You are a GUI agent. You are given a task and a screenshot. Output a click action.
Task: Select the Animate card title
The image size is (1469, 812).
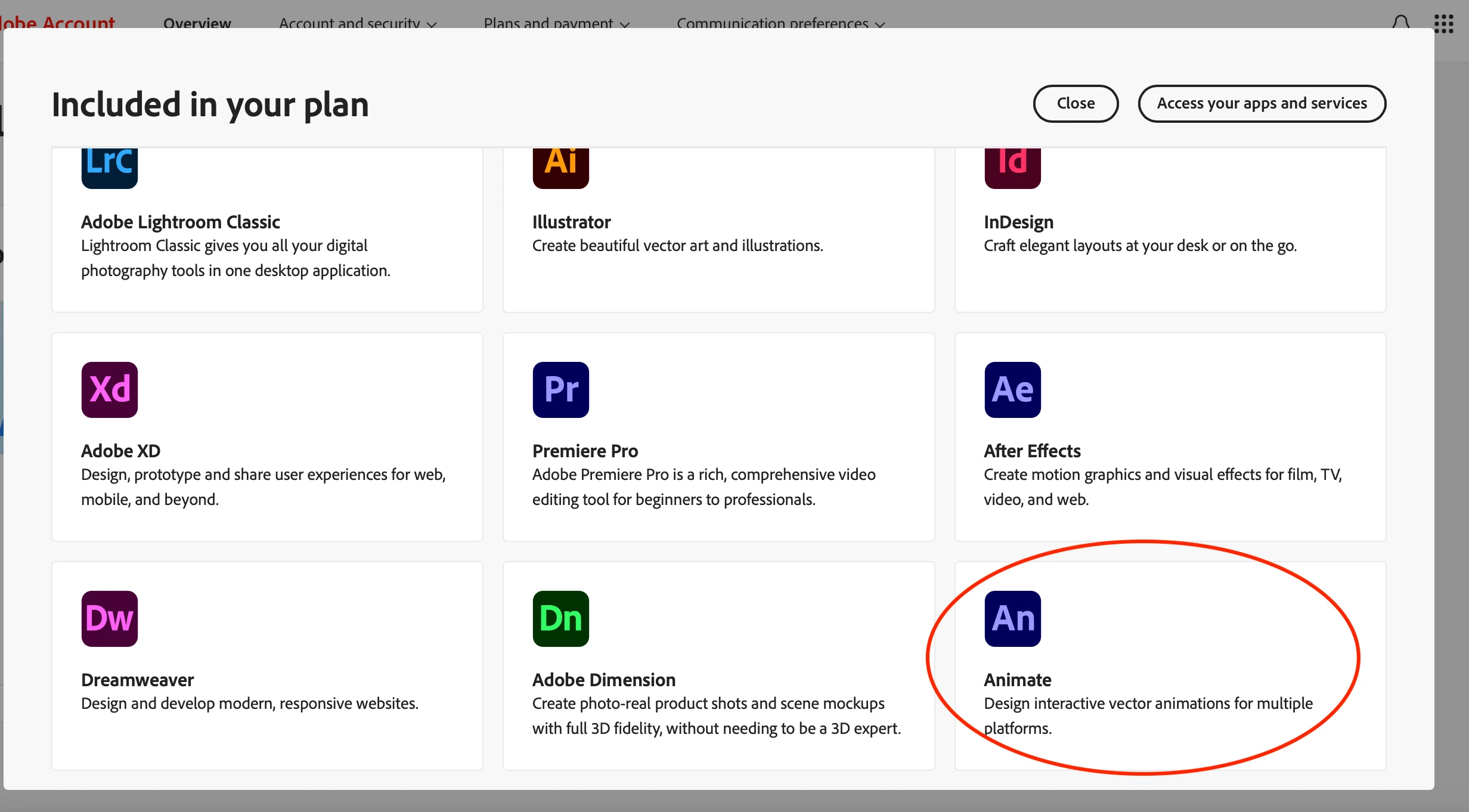(1017, 680)
